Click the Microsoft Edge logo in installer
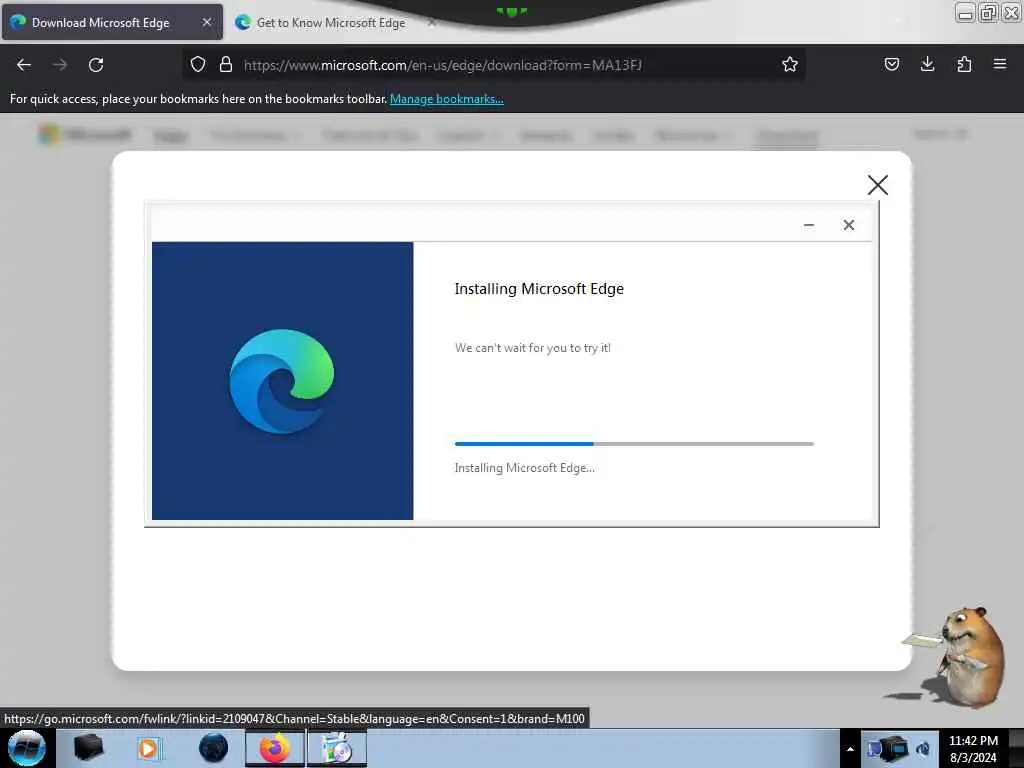 pos(282,381)
